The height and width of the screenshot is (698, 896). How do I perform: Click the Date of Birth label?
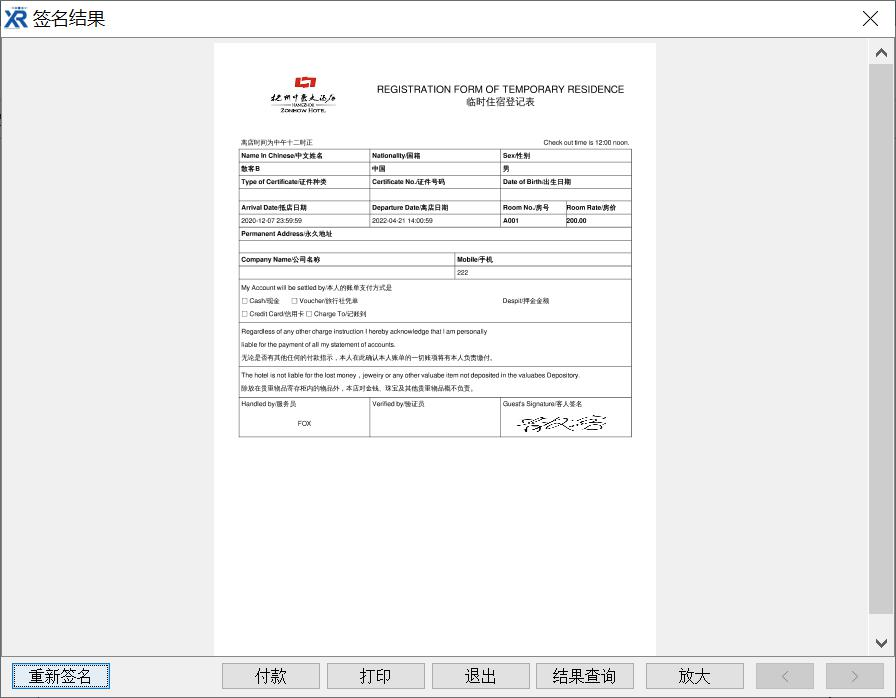pyautogui.click(x=537, y=182)
